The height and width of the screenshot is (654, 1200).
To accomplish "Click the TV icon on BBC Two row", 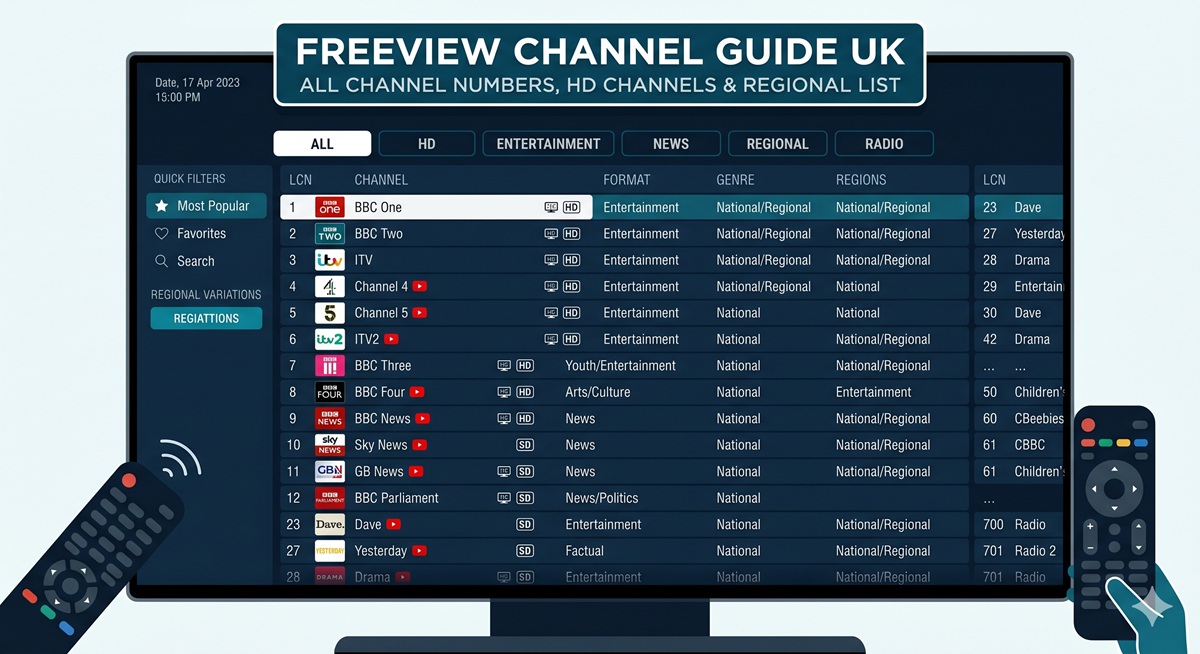I will point(551,234).
